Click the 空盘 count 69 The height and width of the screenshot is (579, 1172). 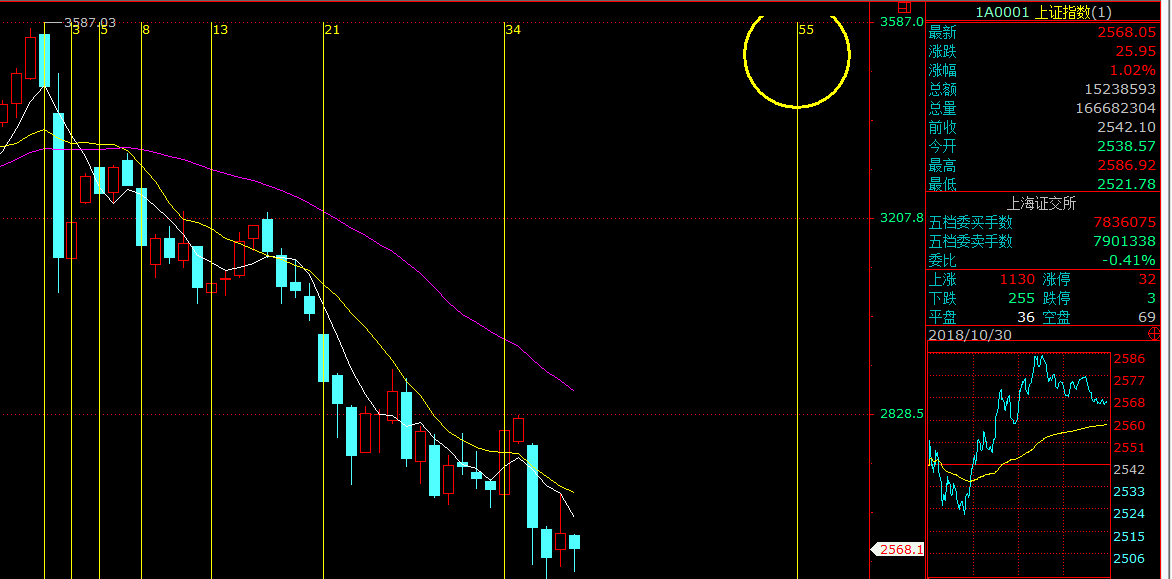[x=1147, y=318]
